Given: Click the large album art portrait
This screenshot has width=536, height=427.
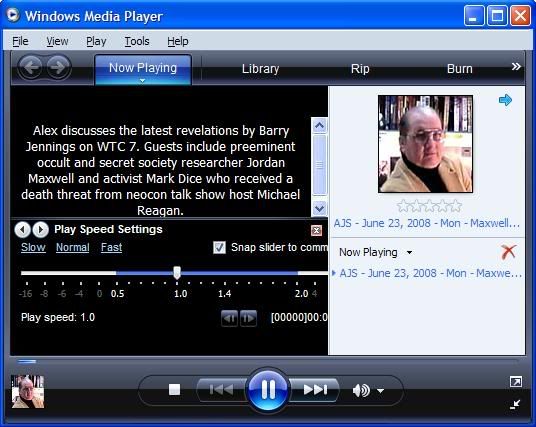Looking at the screenshot, I should [x=426, y=144].
